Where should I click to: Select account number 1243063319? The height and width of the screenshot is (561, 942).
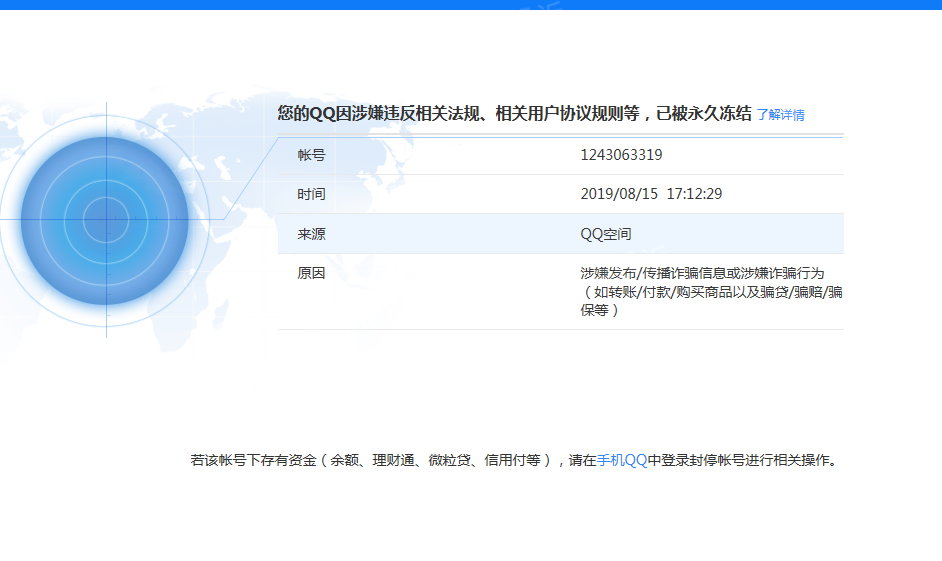(x=621, y=155)
